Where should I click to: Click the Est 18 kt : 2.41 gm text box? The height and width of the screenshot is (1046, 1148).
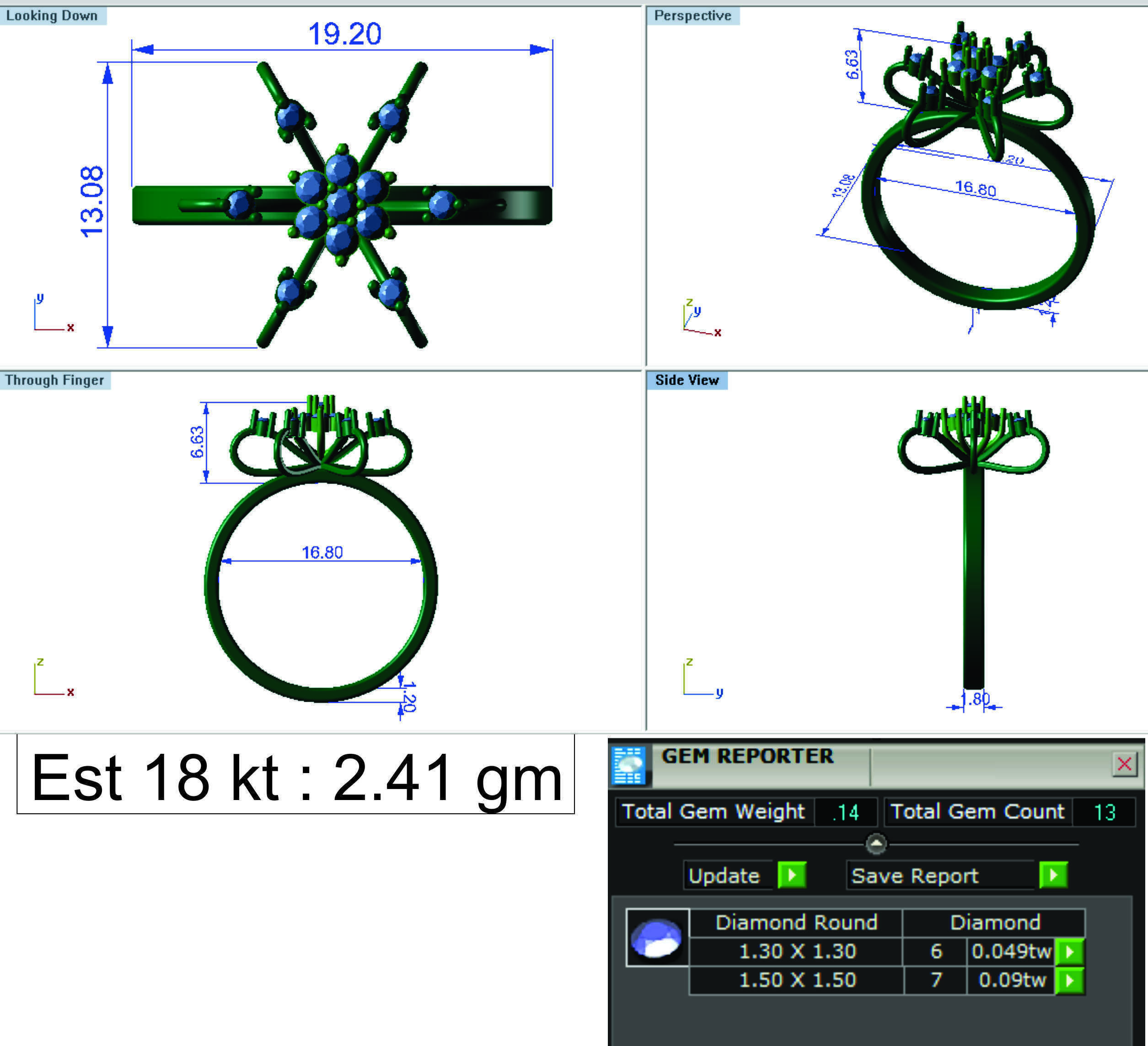pyautogui.click(x=295, y=774)
